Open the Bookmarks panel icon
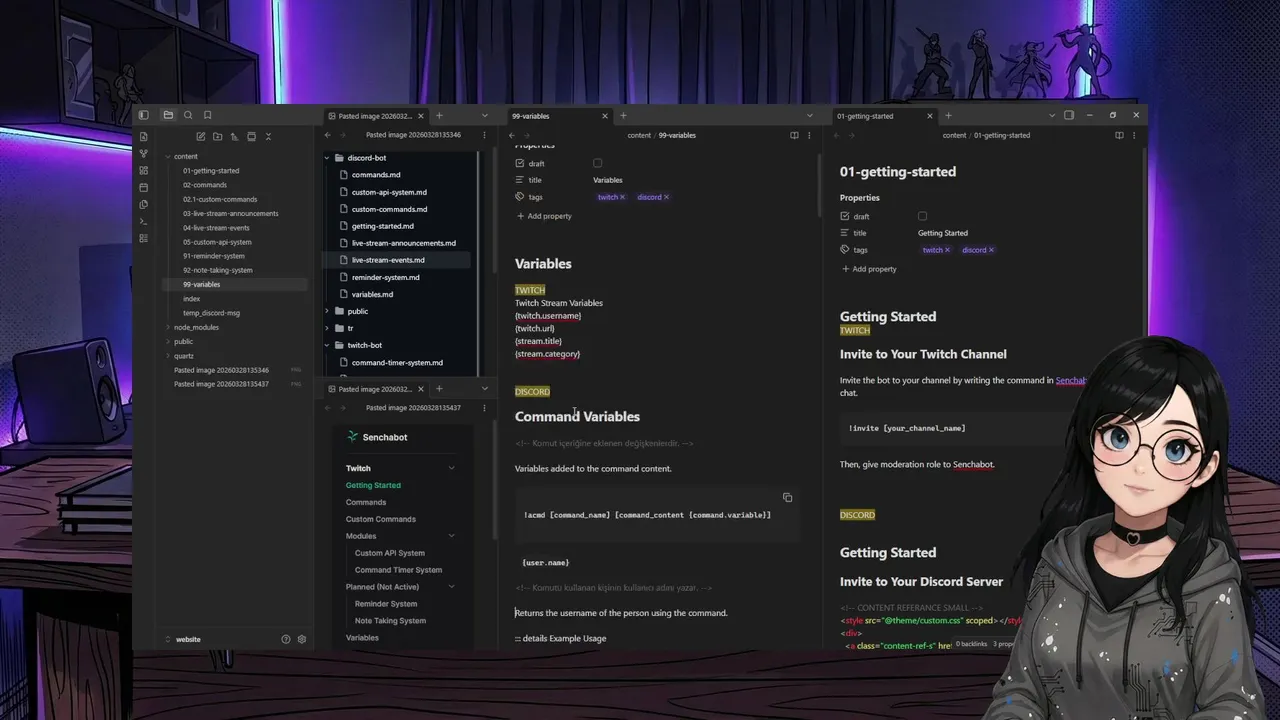The height and width of the screenshot is (720, 1280). click(x=208, y=115)
